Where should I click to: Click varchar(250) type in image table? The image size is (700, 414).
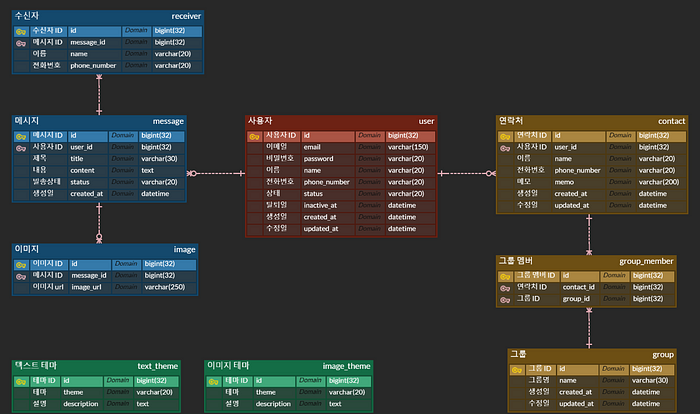(165, 287)
